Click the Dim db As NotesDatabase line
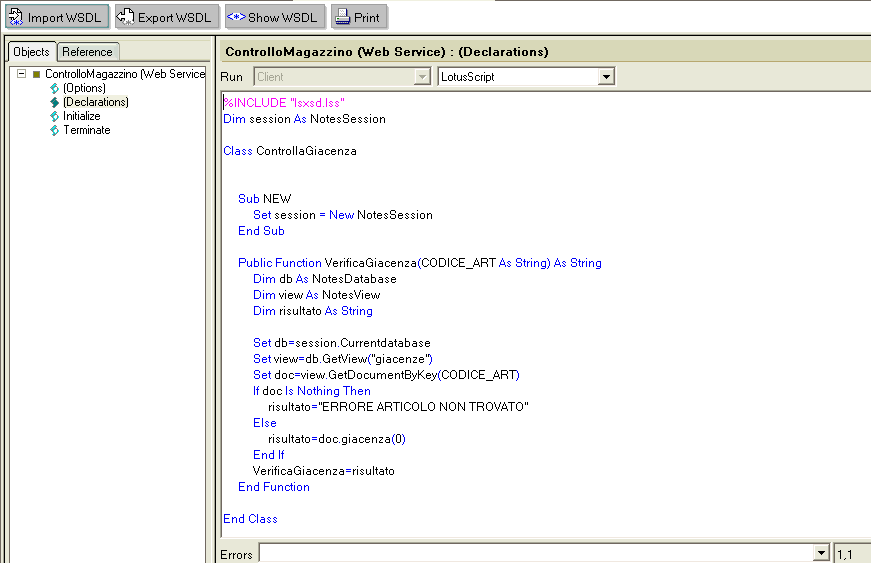 (x=325, y=279)
